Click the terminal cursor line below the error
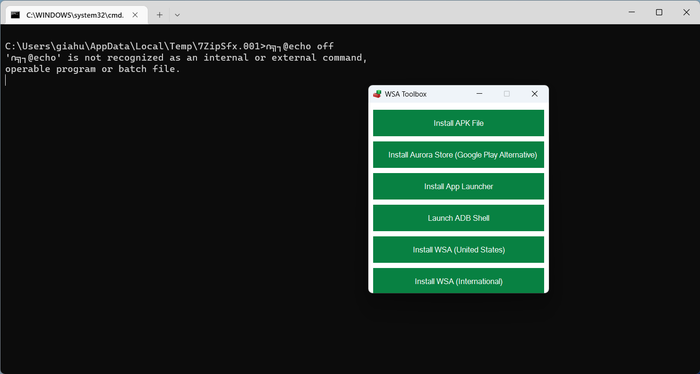This screenshot has height=374, width=700. click(x=6, y=80)
